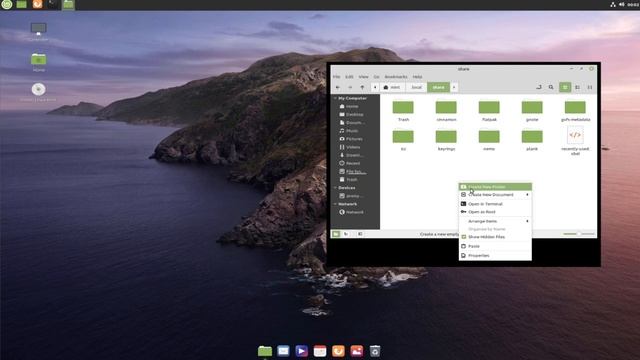Select the Computer desktop icon
The width and height of the screenshot is (640, 360).
(x=38, y=32)
